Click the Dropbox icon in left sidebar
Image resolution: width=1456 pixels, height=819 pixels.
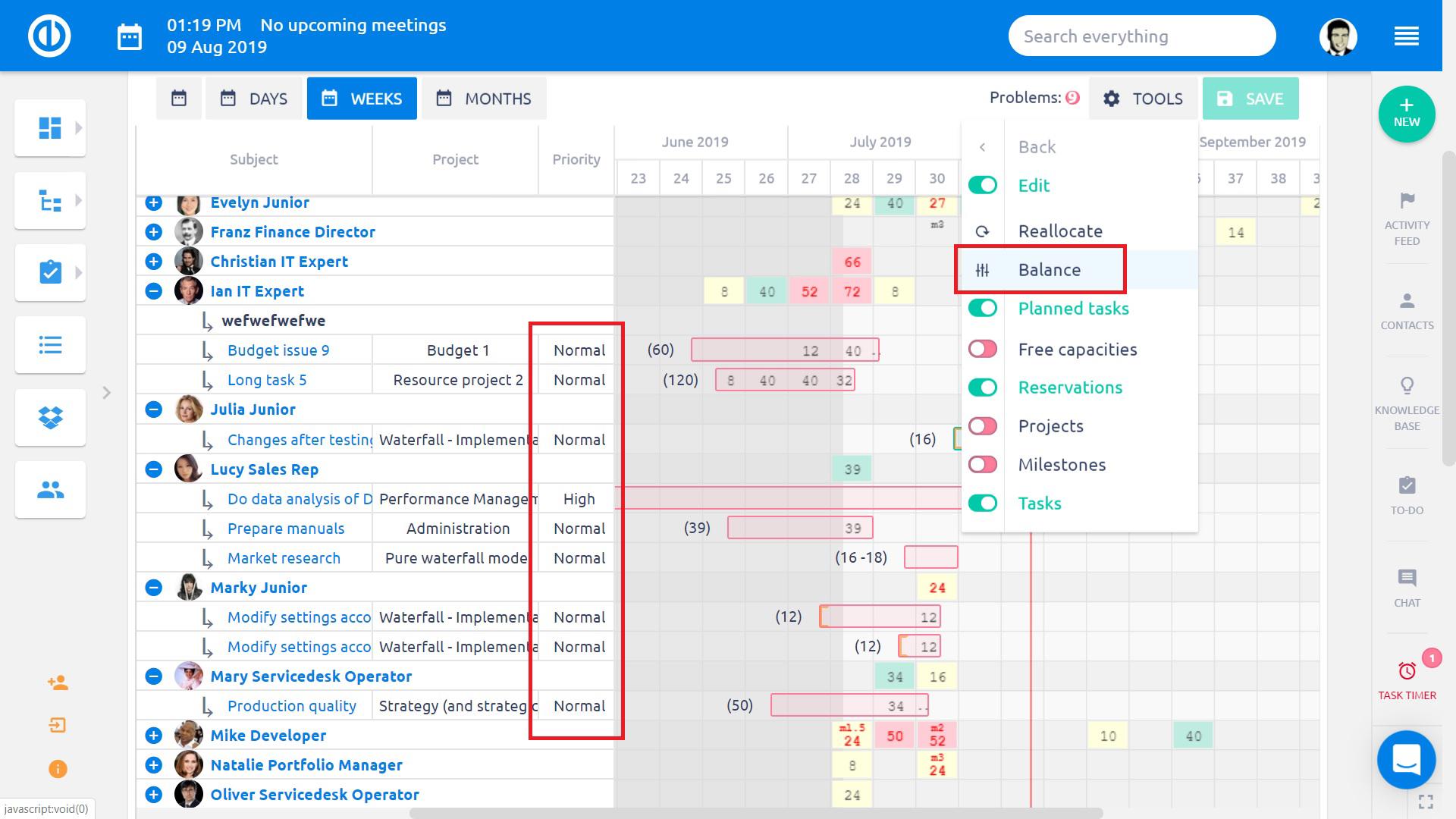click(50, 417)
